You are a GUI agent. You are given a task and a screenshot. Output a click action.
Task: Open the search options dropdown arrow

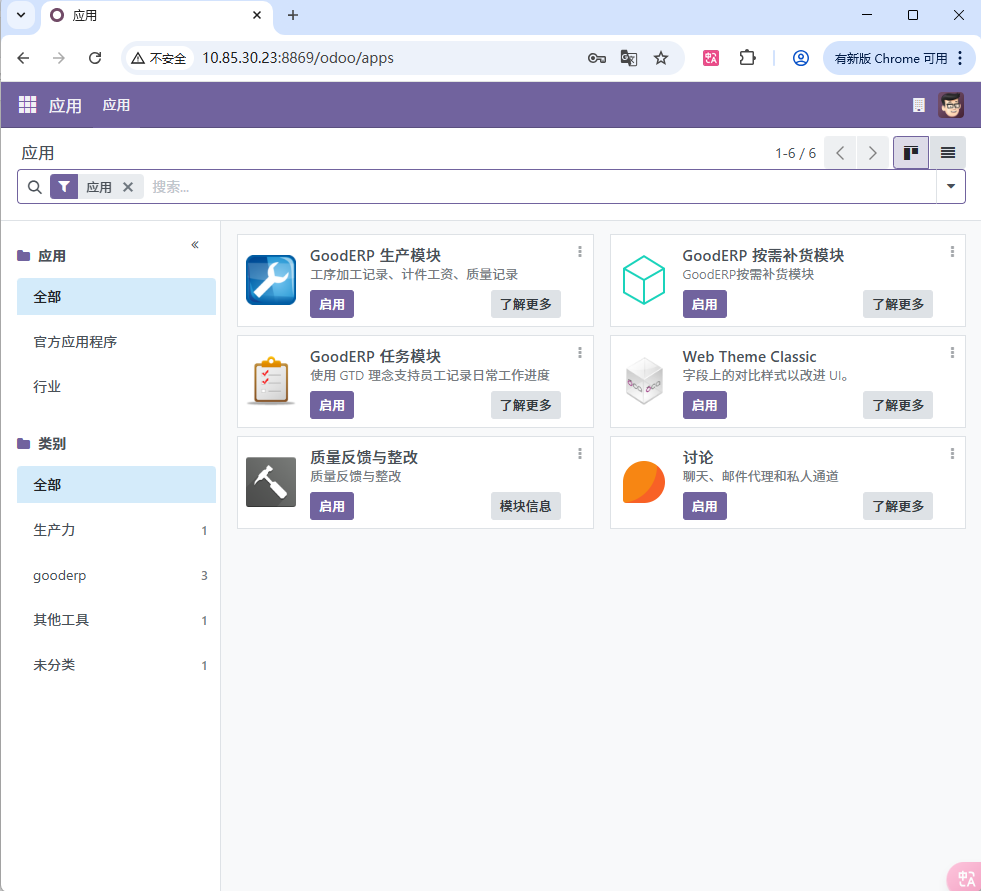[x=951, y=186]
